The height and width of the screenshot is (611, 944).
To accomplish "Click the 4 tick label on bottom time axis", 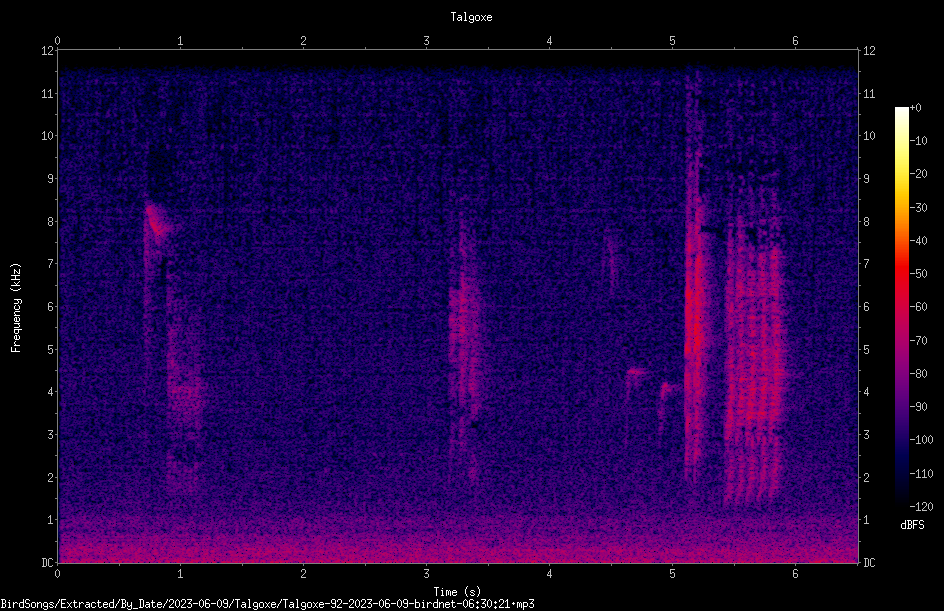I will click(550, 574).
